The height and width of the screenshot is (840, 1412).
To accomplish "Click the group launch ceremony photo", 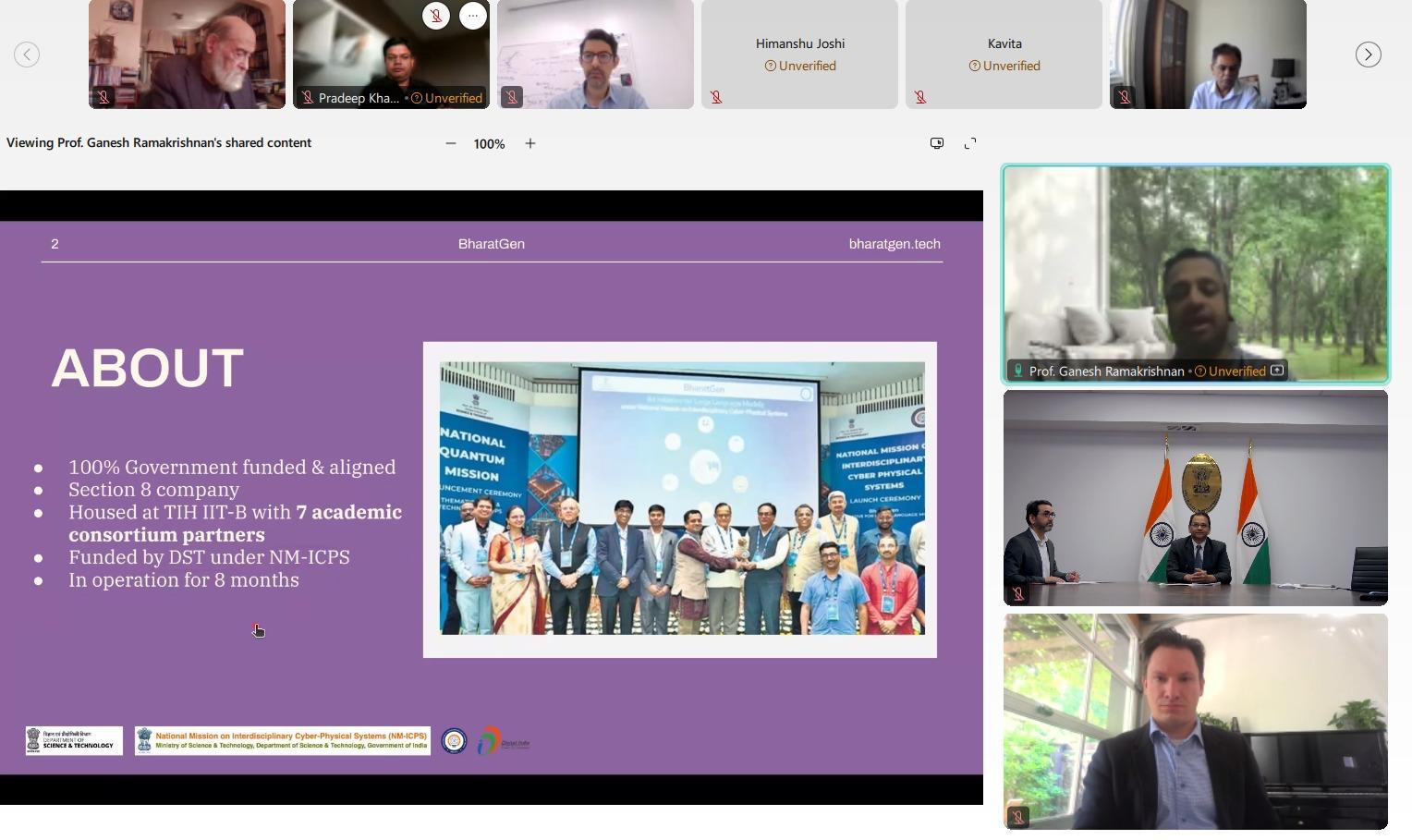I will [x=682, y=498].
